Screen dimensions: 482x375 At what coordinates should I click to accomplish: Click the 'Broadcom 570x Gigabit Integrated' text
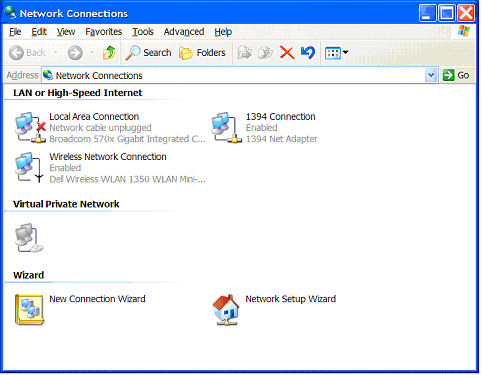(x=127, y=139)
